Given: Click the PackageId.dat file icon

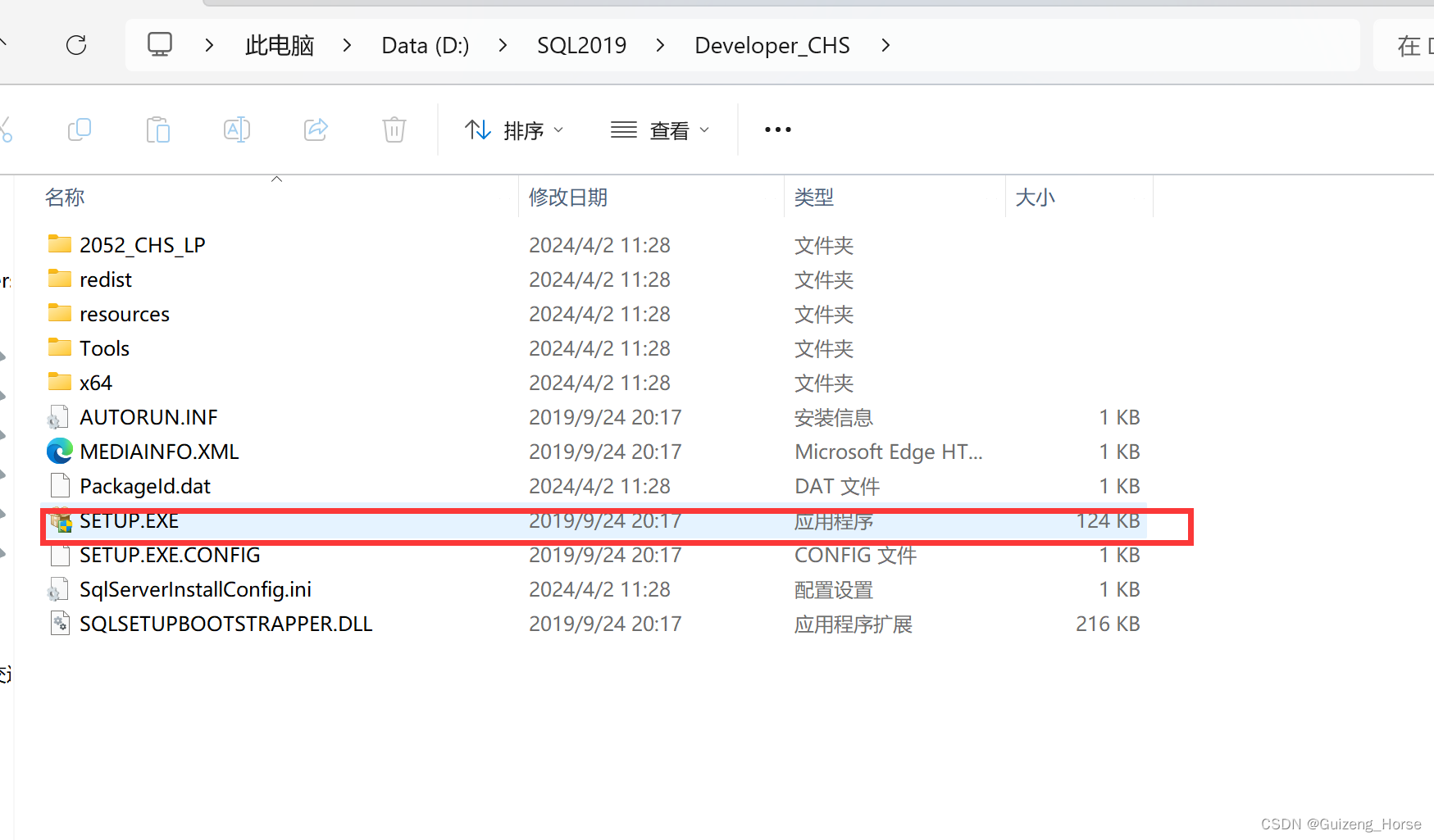Looking at the screenshot, I should [60, 486].
